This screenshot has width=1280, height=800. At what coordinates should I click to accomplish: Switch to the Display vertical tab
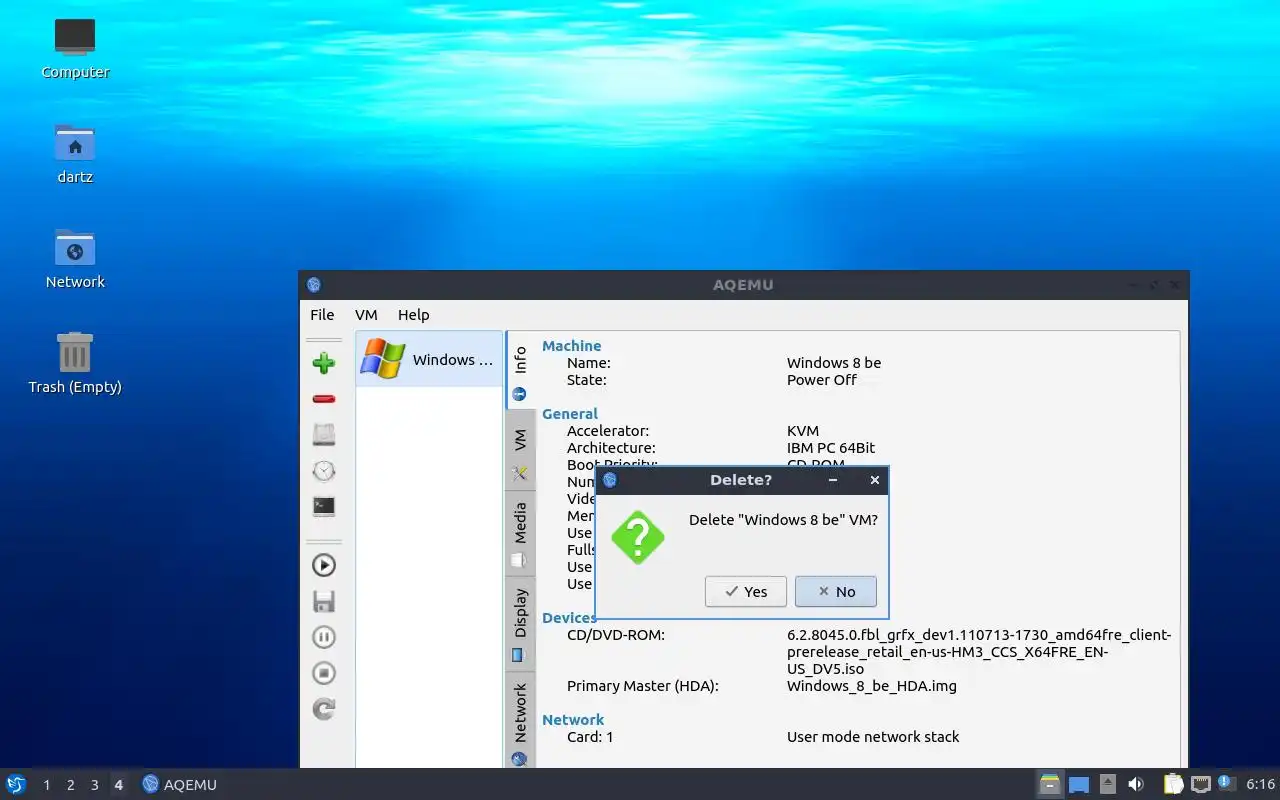[520, 624]
